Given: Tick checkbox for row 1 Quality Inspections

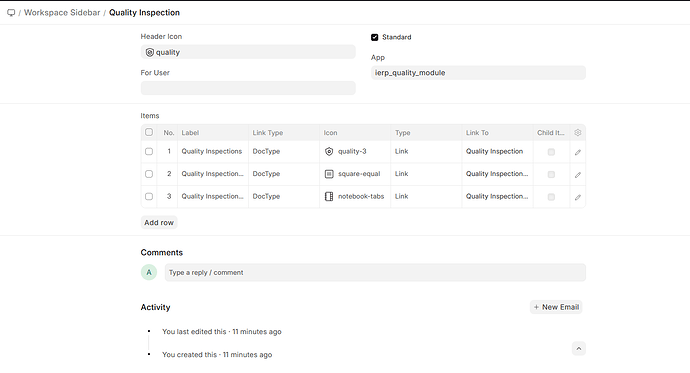Looking at the screenshot, I should 149,151.
